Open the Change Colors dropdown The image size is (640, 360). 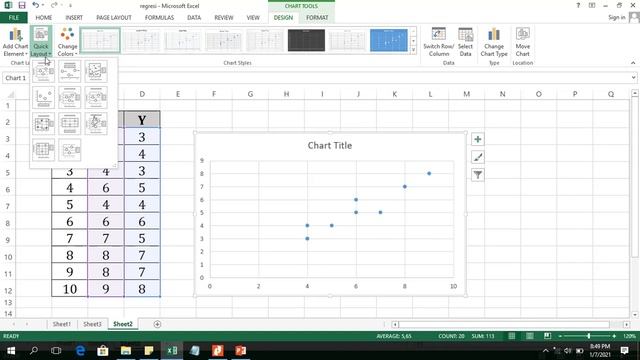[67, 42]
